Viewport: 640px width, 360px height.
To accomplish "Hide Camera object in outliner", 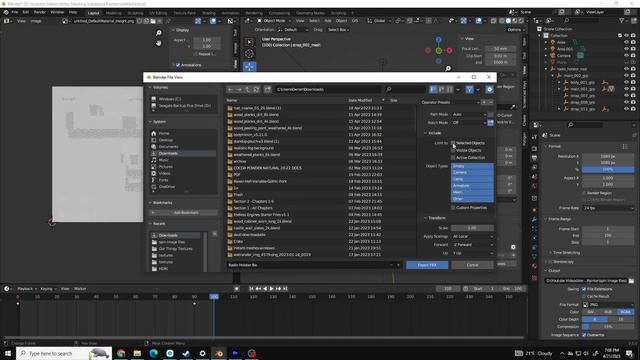I will coord(627,56).
